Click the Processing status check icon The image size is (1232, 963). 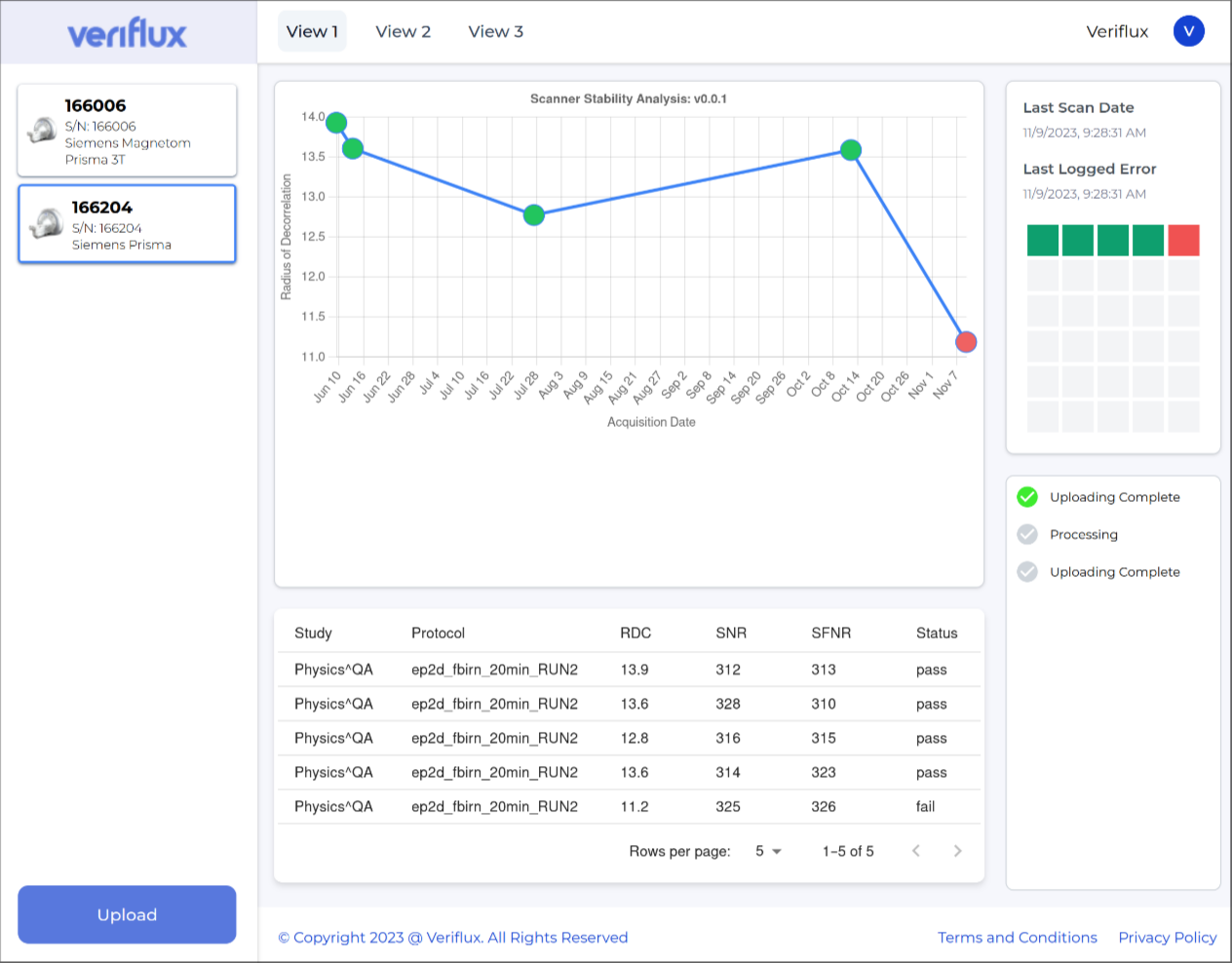point(1027,534)
